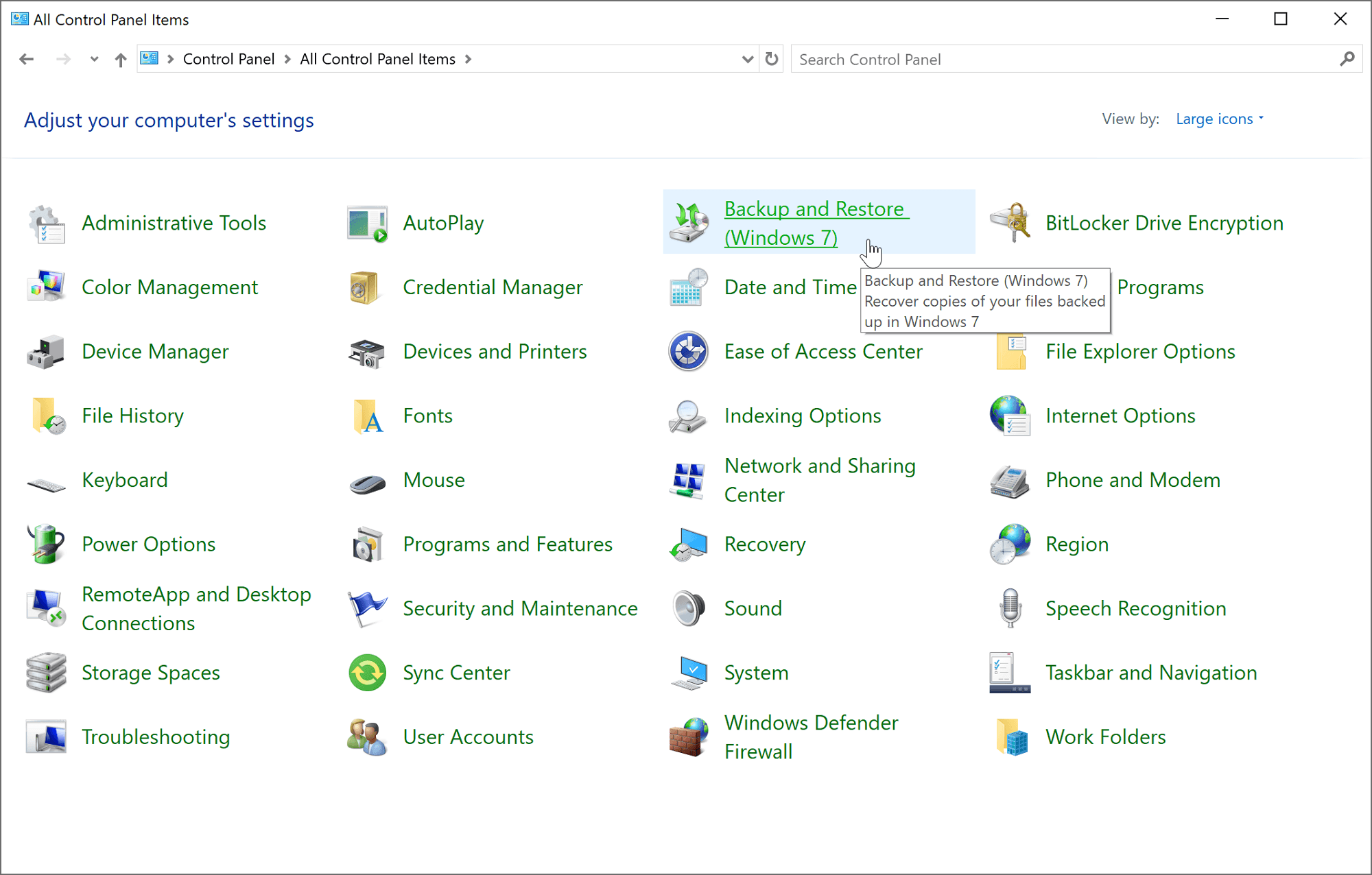Click the Control Panel title bar icon

pos(20,19)
